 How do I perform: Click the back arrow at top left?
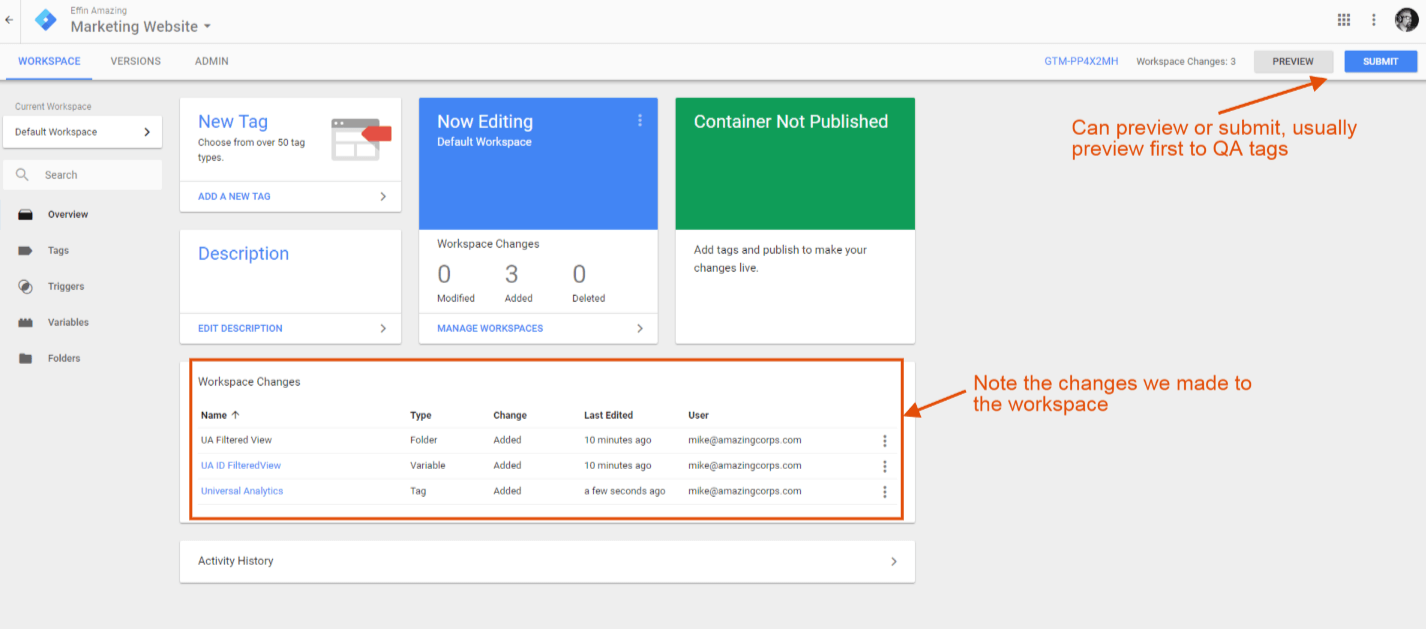pos(9,19)
